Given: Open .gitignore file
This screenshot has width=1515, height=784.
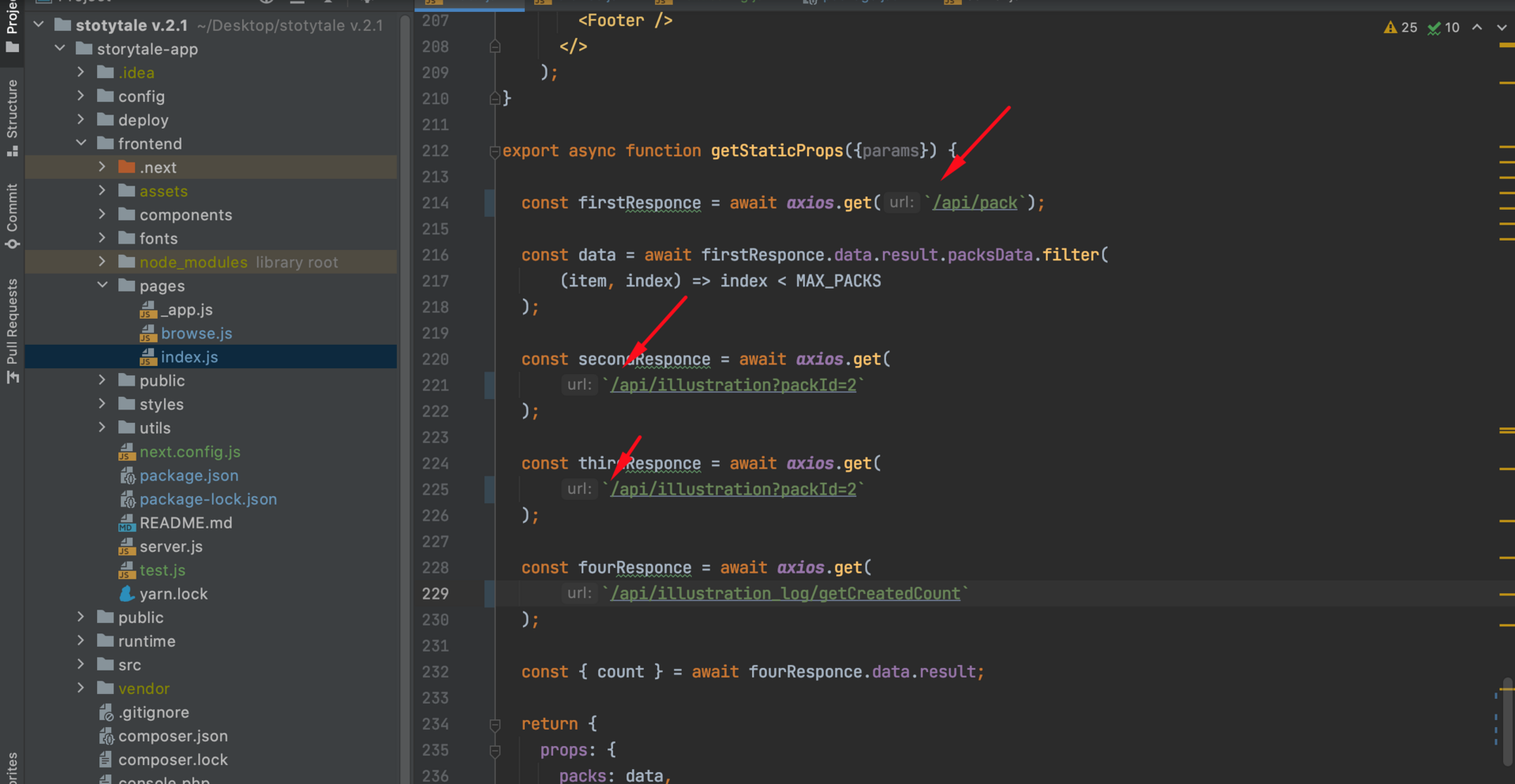Looking at the screenshot, I should pyautogui.click(x=154, y=712).
